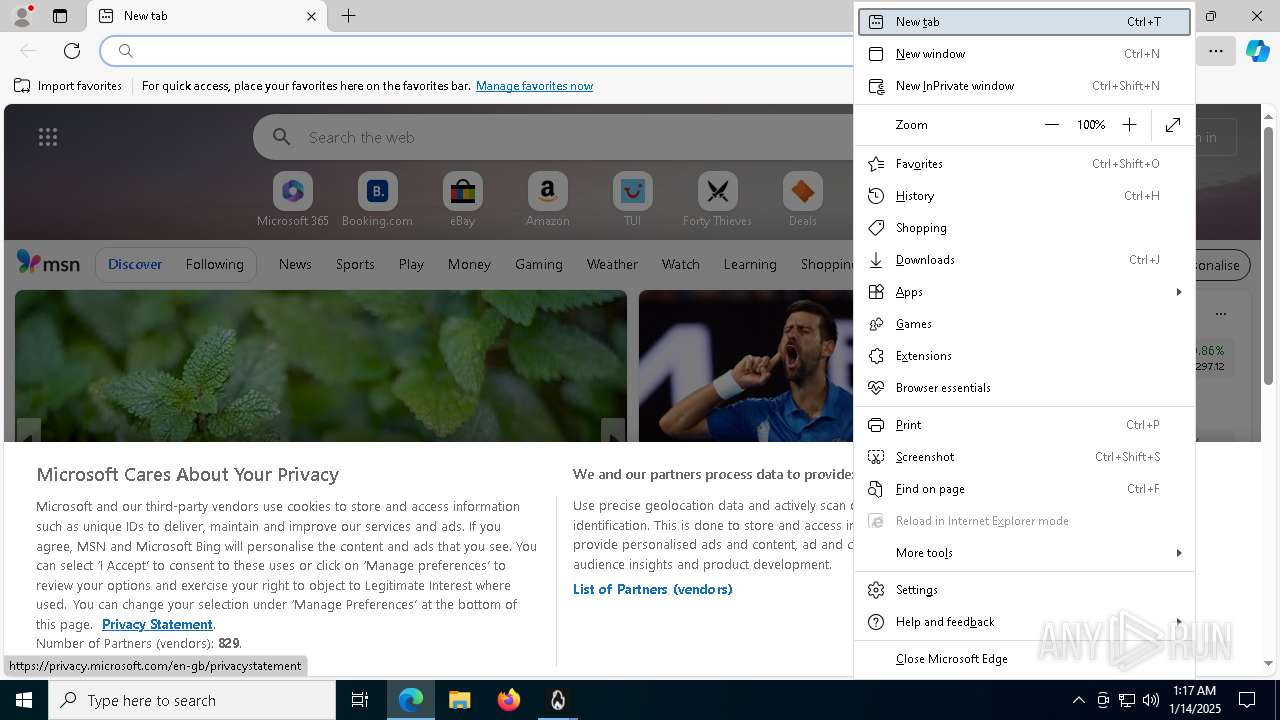
Task: Open TUI quick link
Action: (632, 200)
